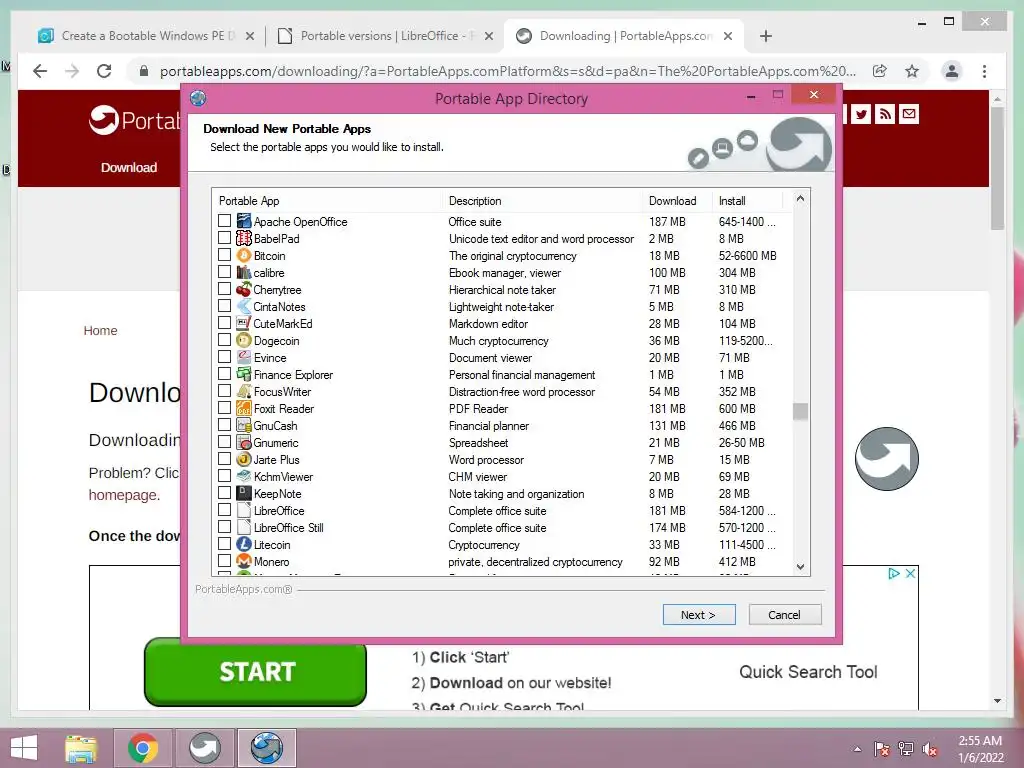The width and height of the screenshot is (1024, 768).
Task: Open the Twitter icon on the PortableApps page
Action: pyautogui.click(x=861, y=114)
